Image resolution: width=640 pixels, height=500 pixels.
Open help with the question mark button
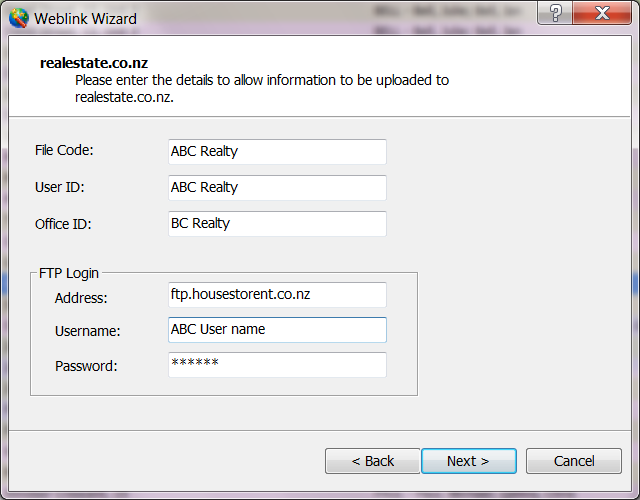[555, 13]
